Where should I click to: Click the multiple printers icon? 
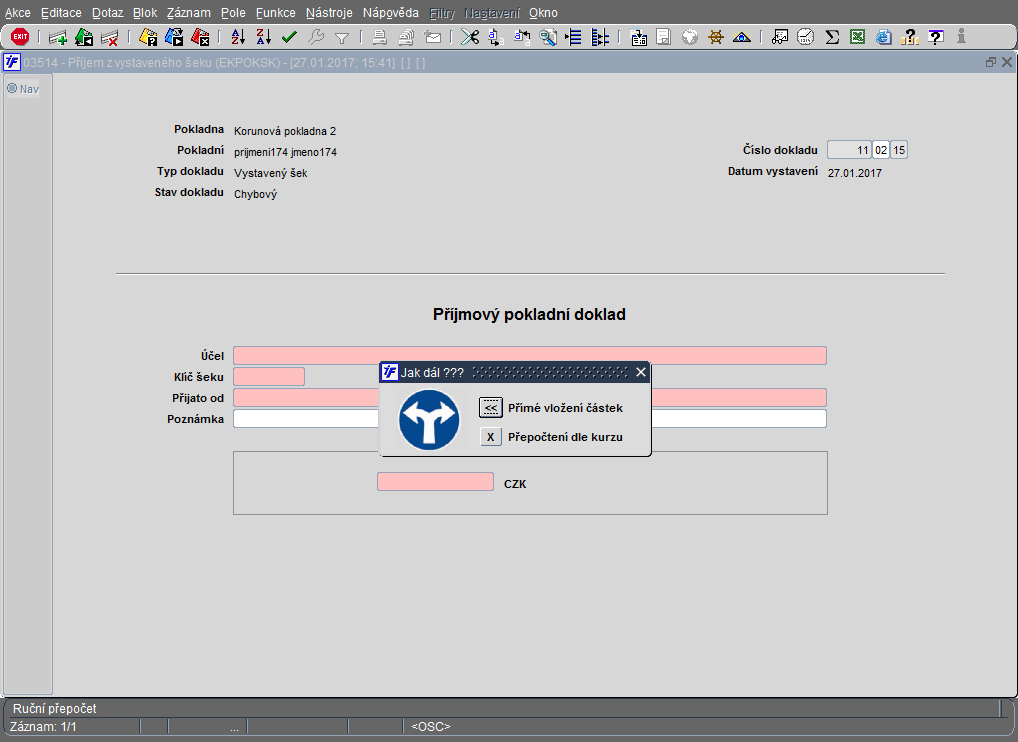pos(406,38)
